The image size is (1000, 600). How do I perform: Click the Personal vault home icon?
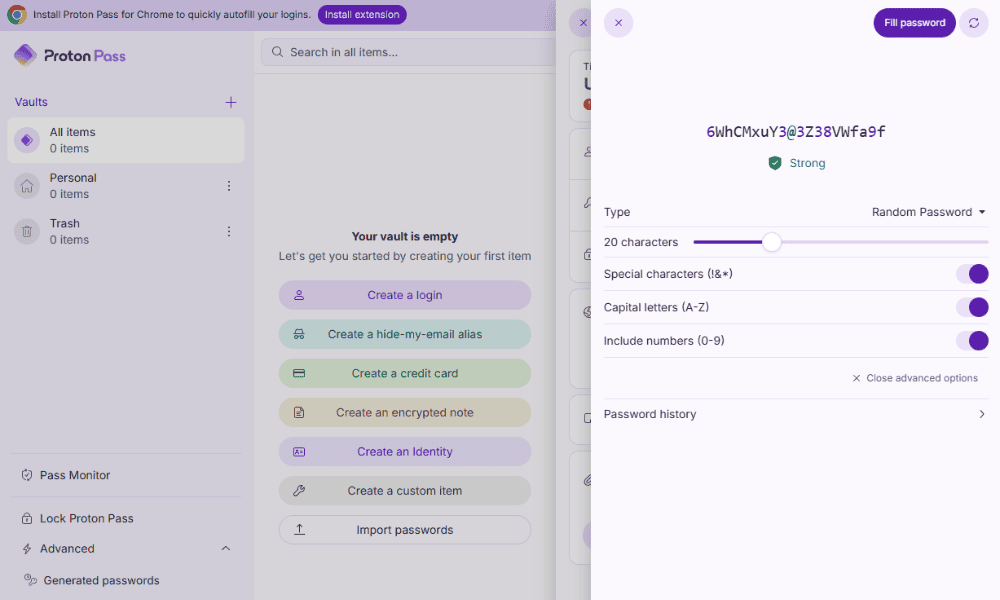coord(27,186)
